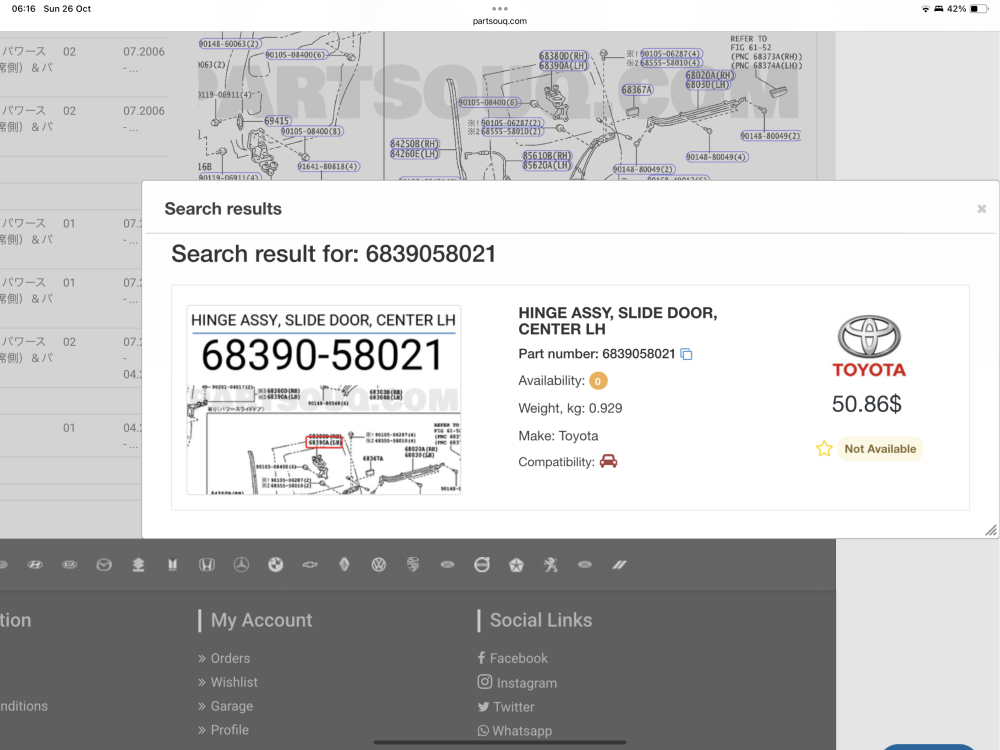The image size is (1000, 750).
Task: Click the Not Available button
Action: click(x=880, y=449)
